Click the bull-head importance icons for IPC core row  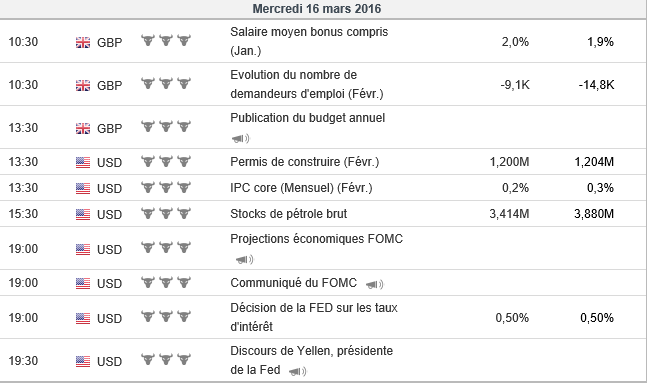point(166,187)
